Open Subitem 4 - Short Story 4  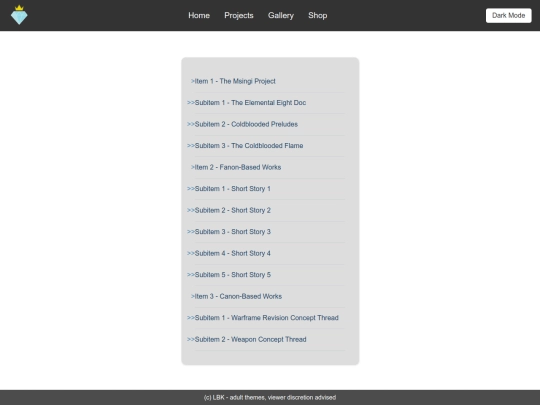(232, 253)
